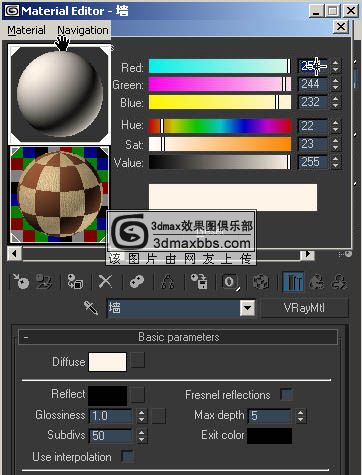Click the Red color slider bar
Image resolution: width=362 pixels, height=475 pixels.
click(220, 66)
